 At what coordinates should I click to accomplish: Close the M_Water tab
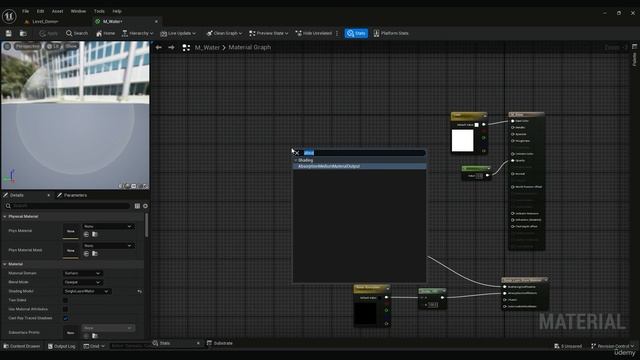pyautogui.click(x=156, y=22)
